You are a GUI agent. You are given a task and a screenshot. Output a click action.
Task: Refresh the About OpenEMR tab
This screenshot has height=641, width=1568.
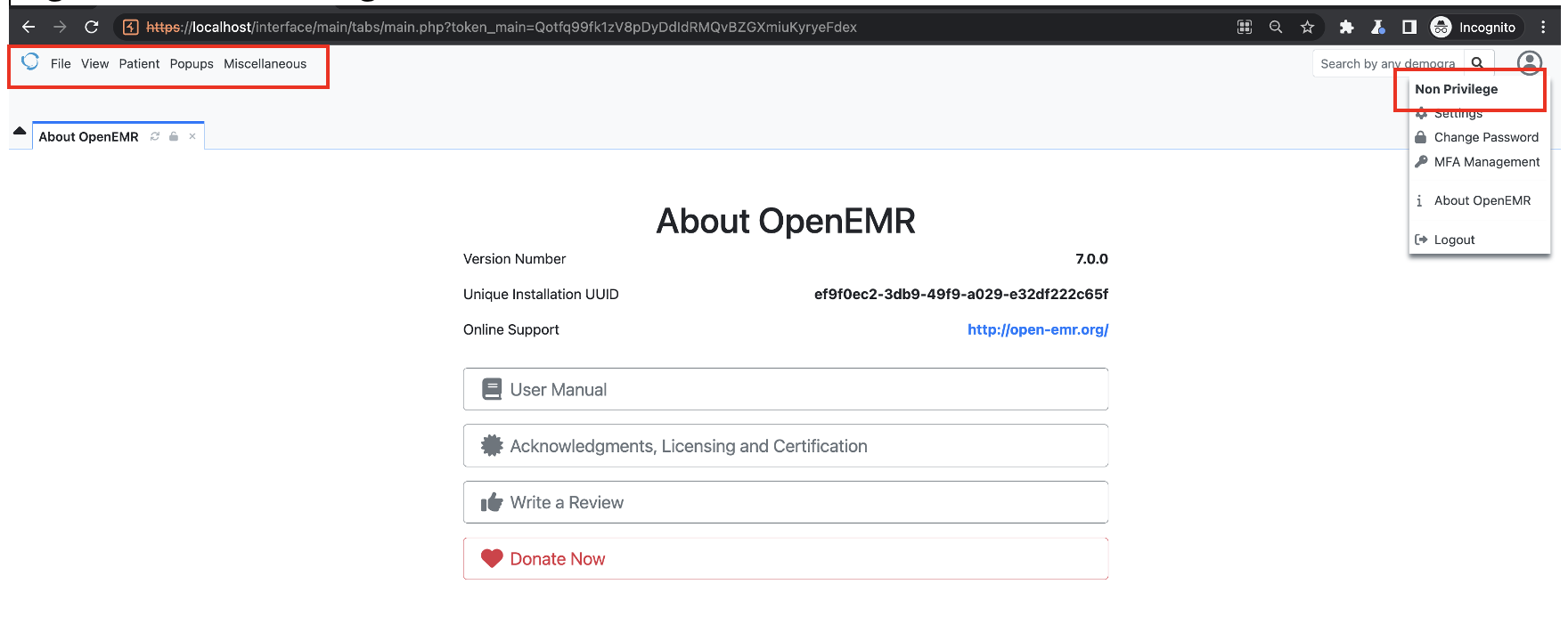click(x=155, y=136)
